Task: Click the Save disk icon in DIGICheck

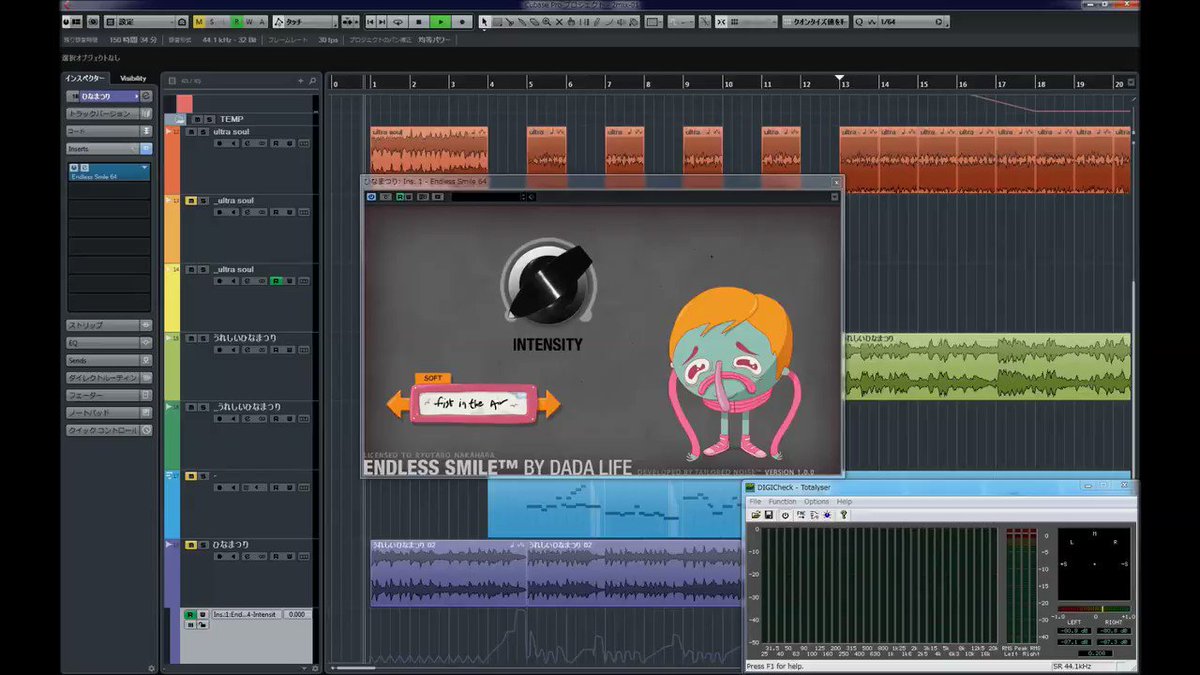Action: (769, 515)
